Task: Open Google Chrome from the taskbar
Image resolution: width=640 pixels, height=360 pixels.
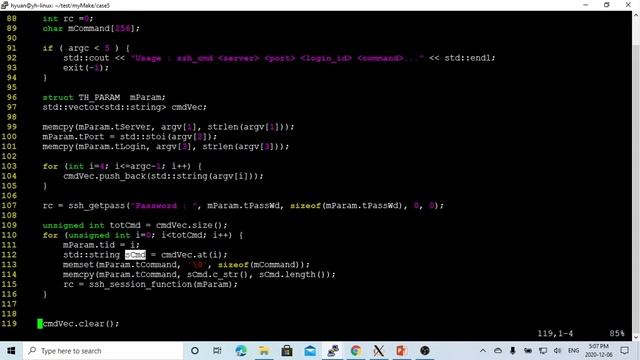Action: coord(356,351)
